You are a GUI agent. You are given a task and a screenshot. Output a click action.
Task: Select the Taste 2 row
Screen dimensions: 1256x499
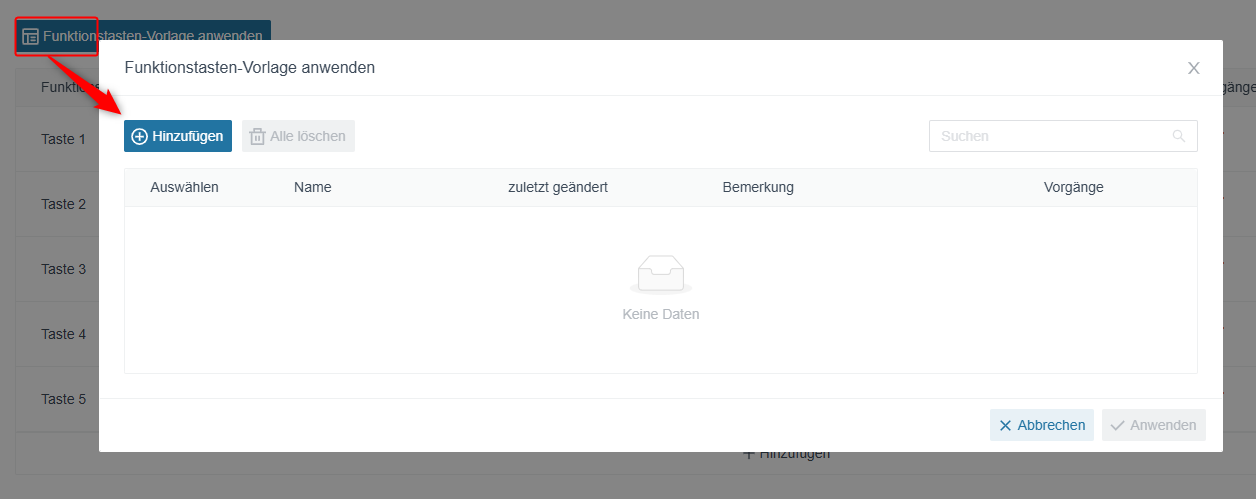pyautogui.click(x=64, y=204)
